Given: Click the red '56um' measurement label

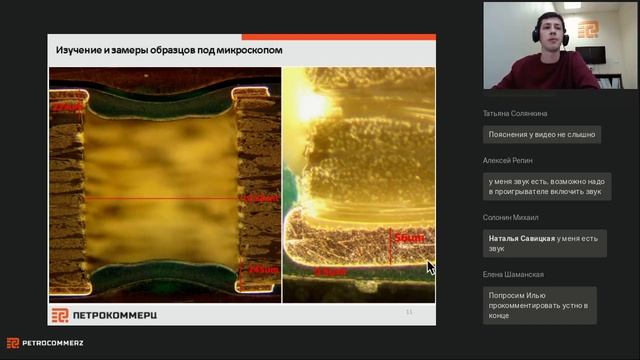Looking at the screenshot, I should point(409,238).
